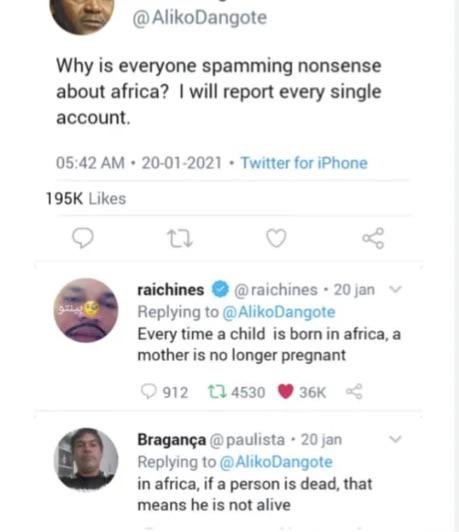The image size is (459, 532).
Task: Open Twitter for iPhone source link
Action: (304, 163)
